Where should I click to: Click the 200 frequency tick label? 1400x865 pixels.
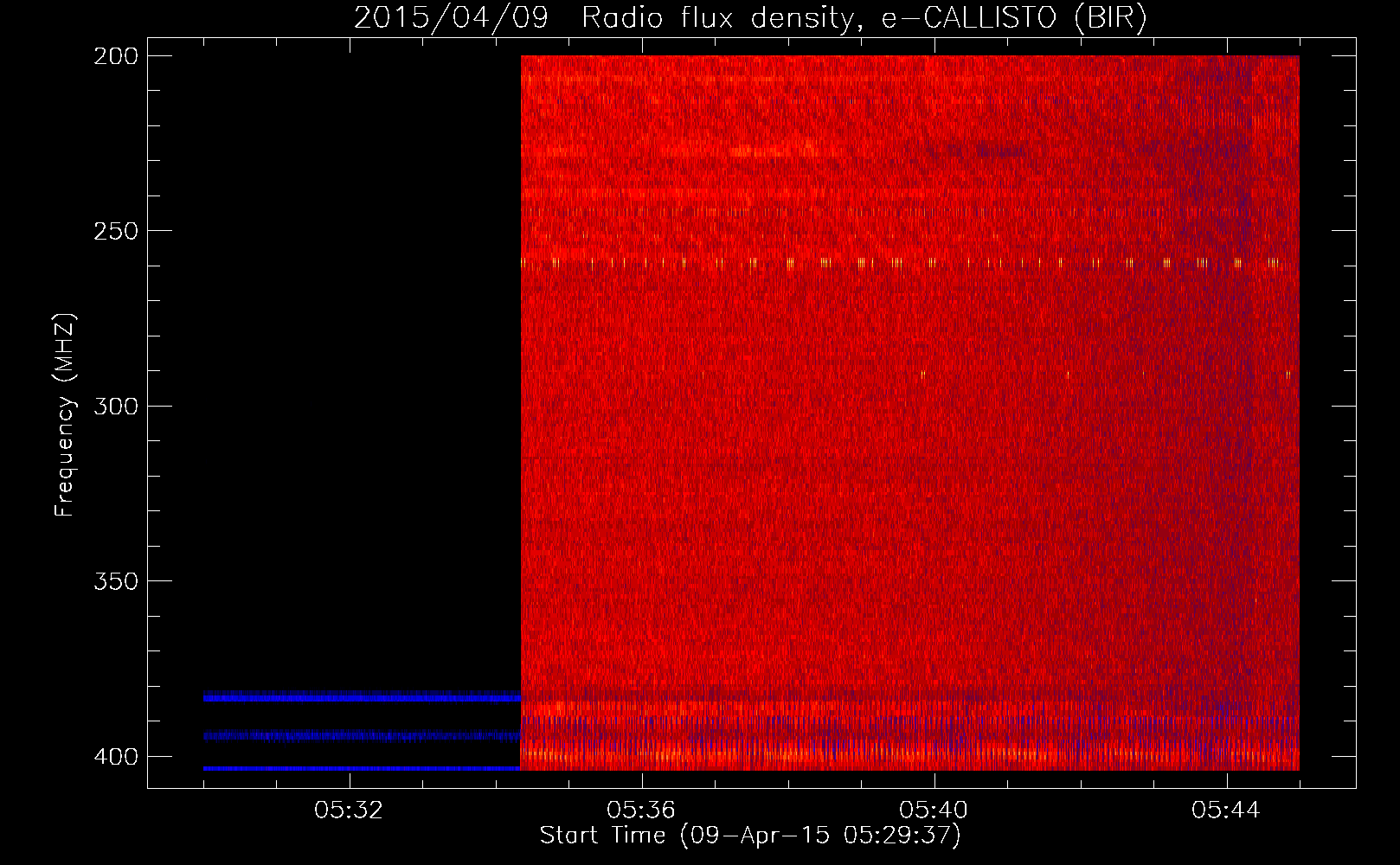pos(116,56)
